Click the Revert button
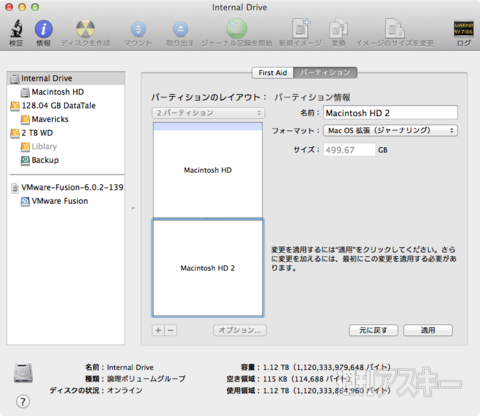This screenshot has height=416, width=480. (x=373, y=330)
